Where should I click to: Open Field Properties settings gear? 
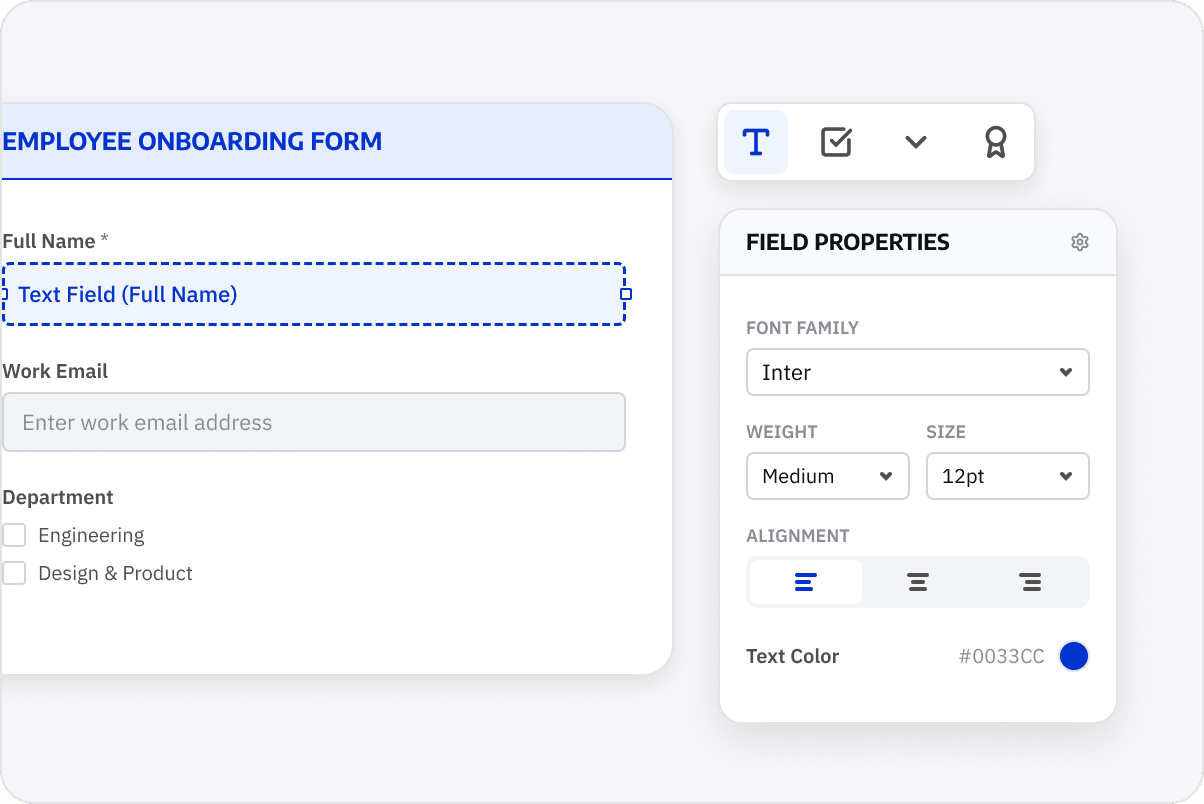coord(1080,242)
